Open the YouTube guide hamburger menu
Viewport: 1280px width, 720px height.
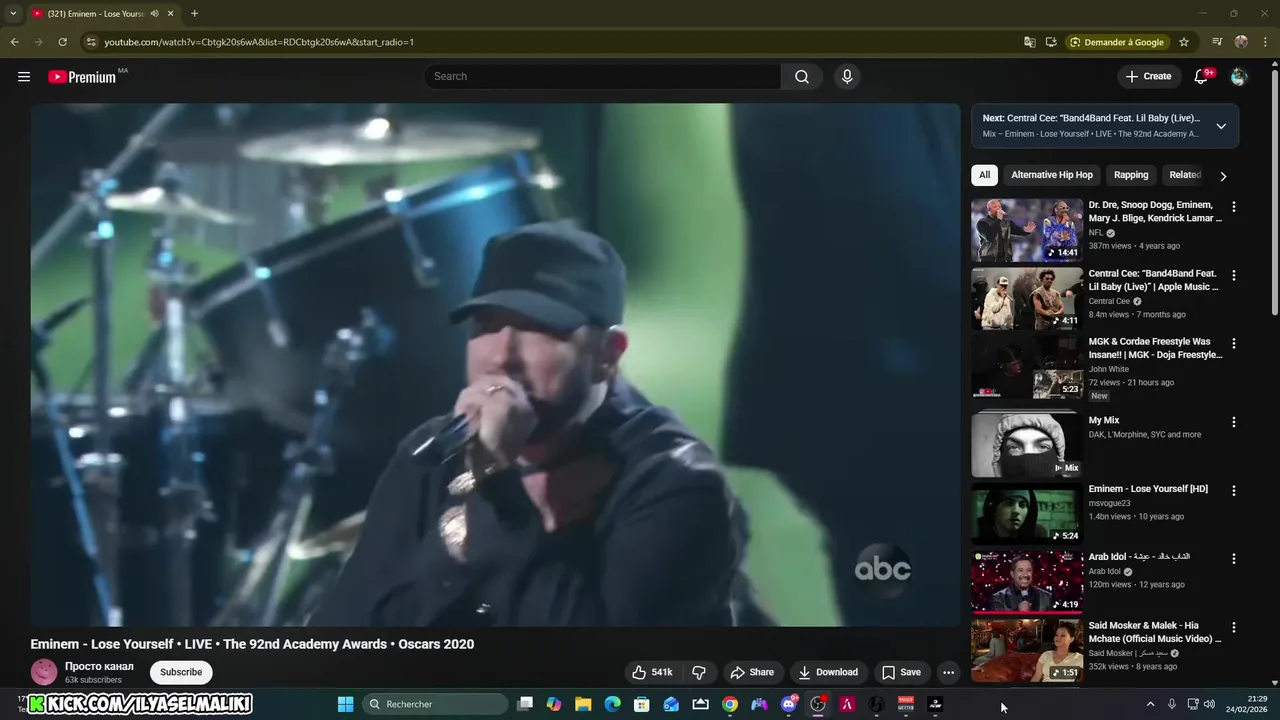tap(24, 77)
